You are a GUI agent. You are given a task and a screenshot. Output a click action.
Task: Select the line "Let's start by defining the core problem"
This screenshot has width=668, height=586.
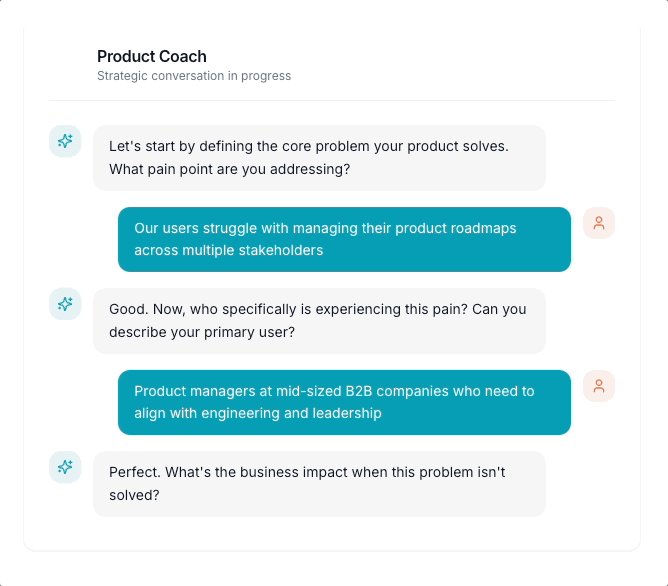[308, 146]
